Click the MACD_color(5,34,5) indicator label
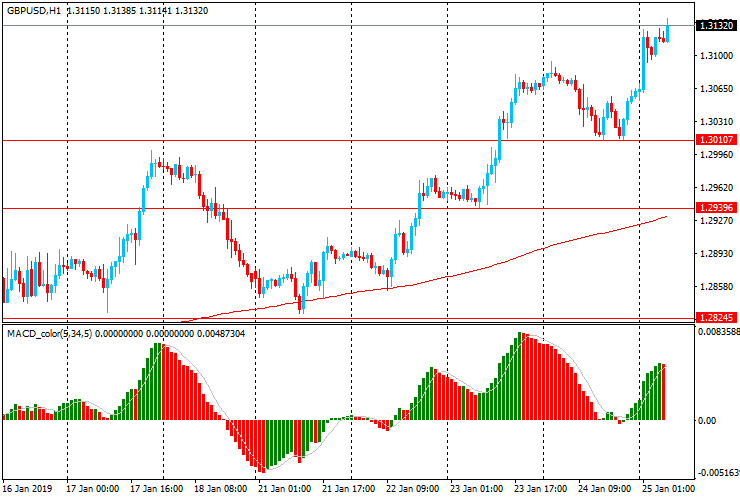Viewport: 740px width, 500px height. (49, 333)
